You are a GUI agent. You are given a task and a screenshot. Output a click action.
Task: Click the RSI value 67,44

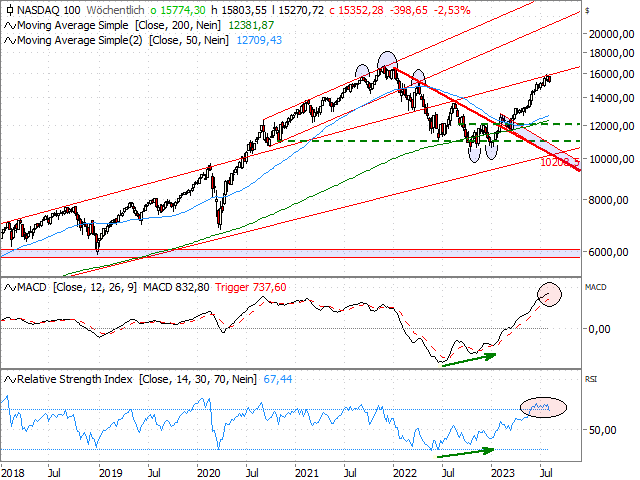coord(278,380)
